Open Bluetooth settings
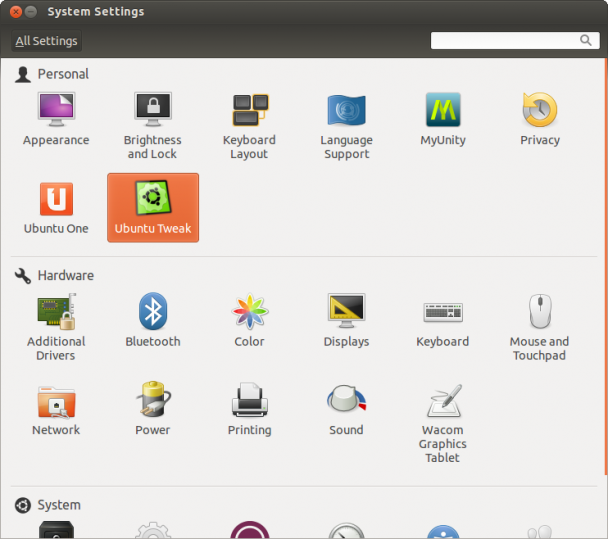This screenshot has height=539, width=608. point(153,321)
